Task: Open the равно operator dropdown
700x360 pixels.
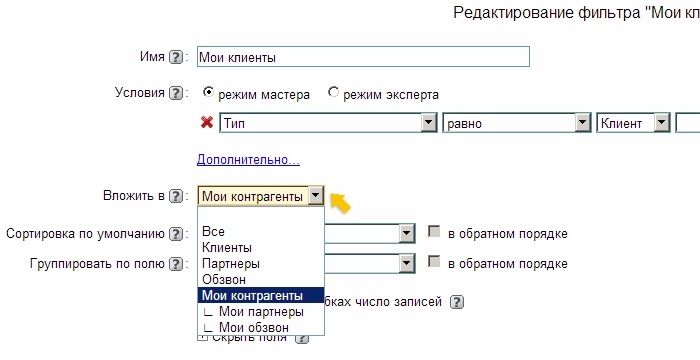Action: (x=582, y=122)
